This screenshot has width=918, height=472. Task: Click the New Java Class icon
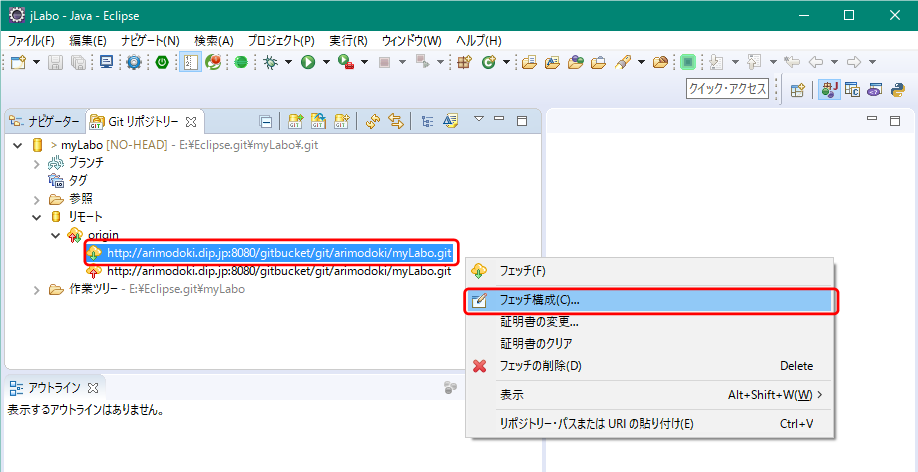tap(488, 62)
